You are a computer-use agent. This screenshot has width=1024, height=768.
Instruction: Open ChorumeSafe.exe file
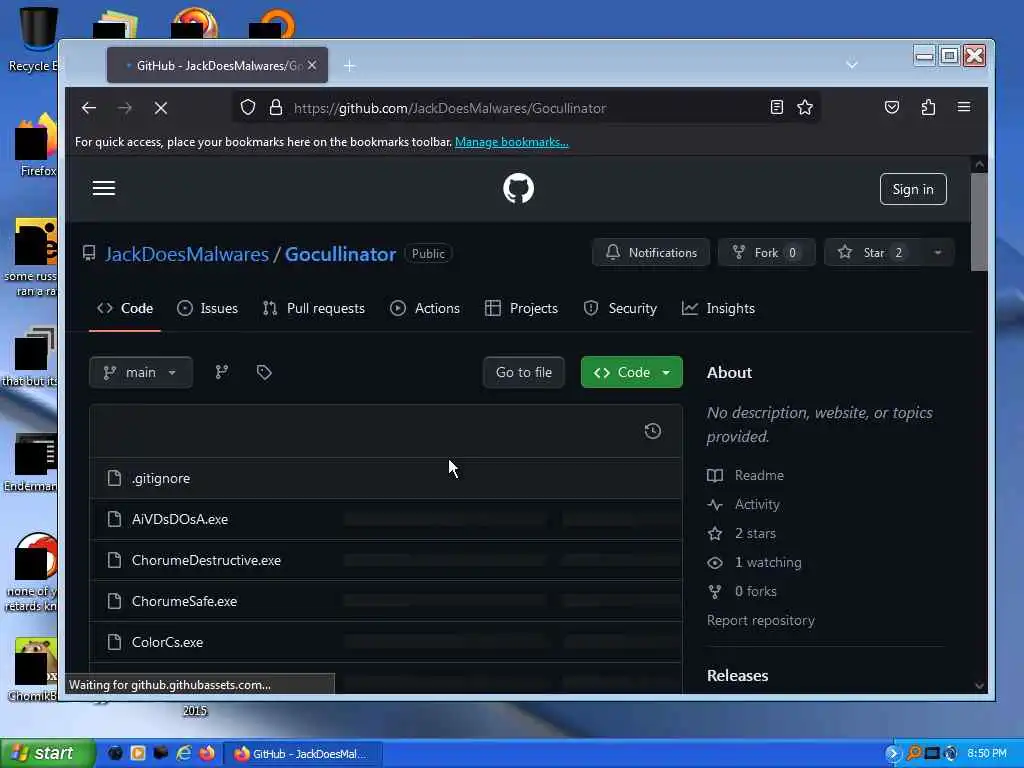(184, 601)
